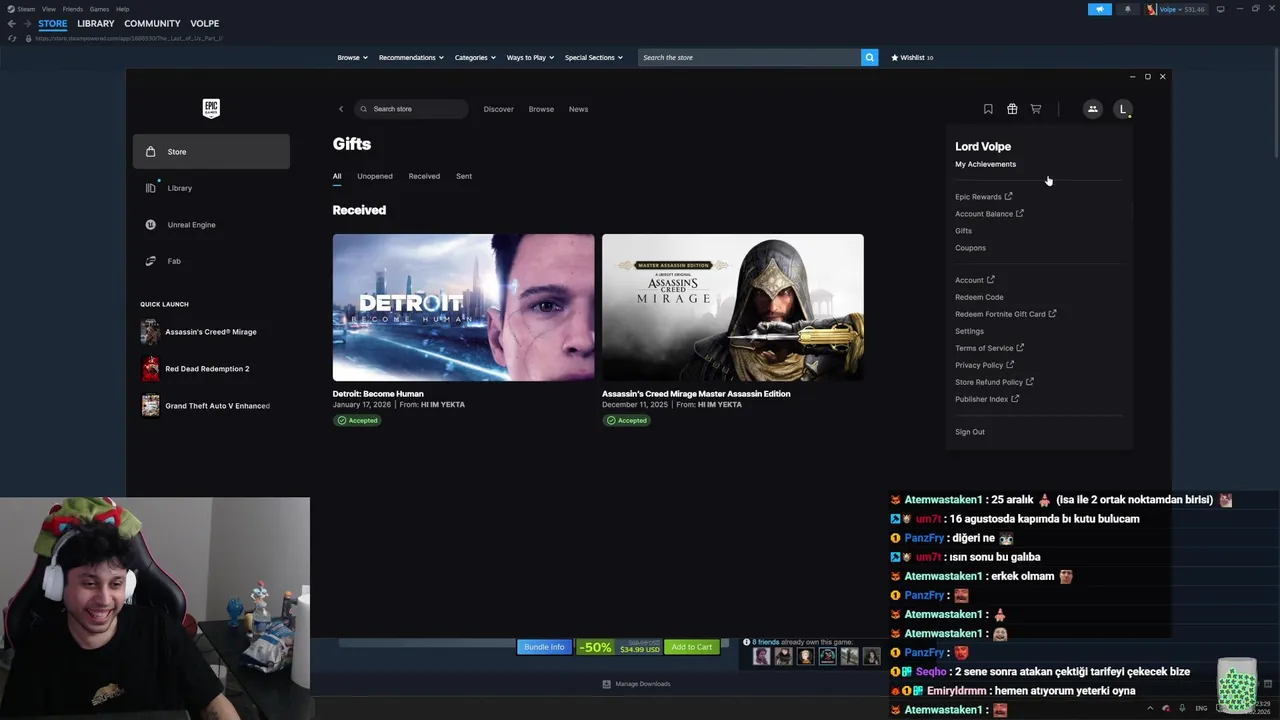Open the Assassin's Creed Mirage Master gift thumbnail
1280x720 pixels.
click(x=732, y=307)
